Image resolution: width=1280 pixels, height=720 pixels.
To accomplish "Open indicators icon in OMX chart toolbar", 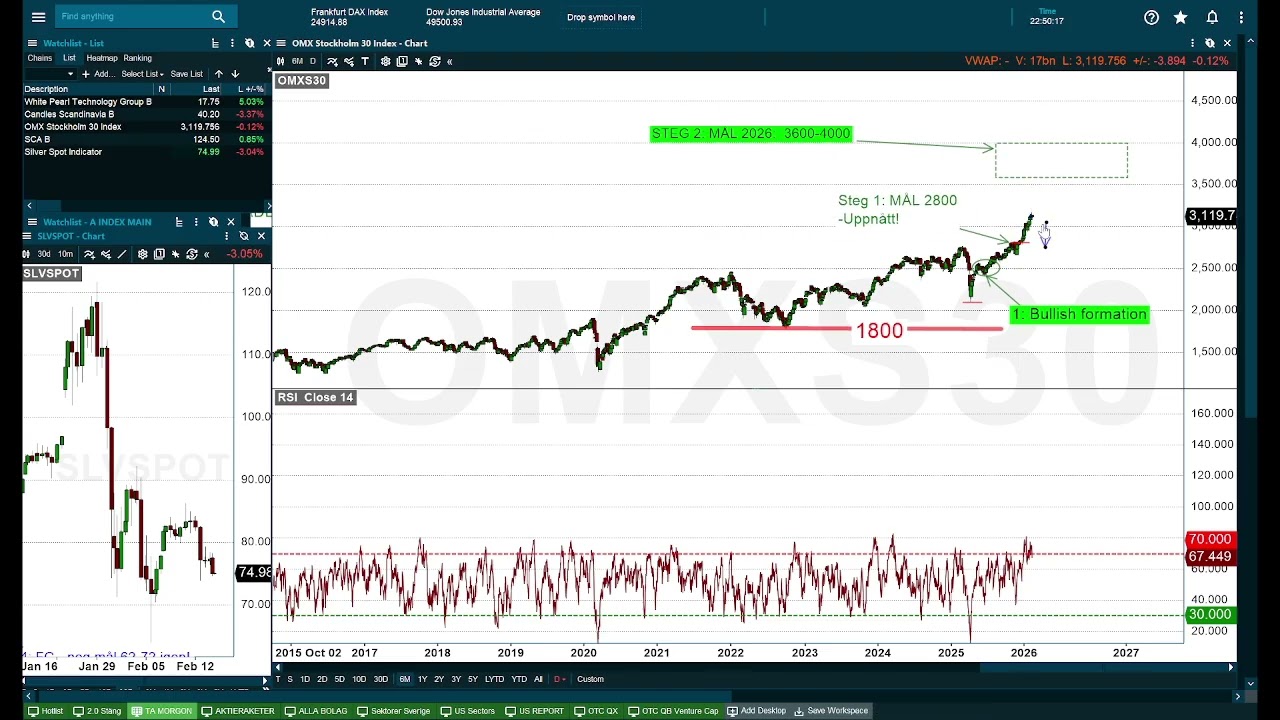I will [332, 61].
